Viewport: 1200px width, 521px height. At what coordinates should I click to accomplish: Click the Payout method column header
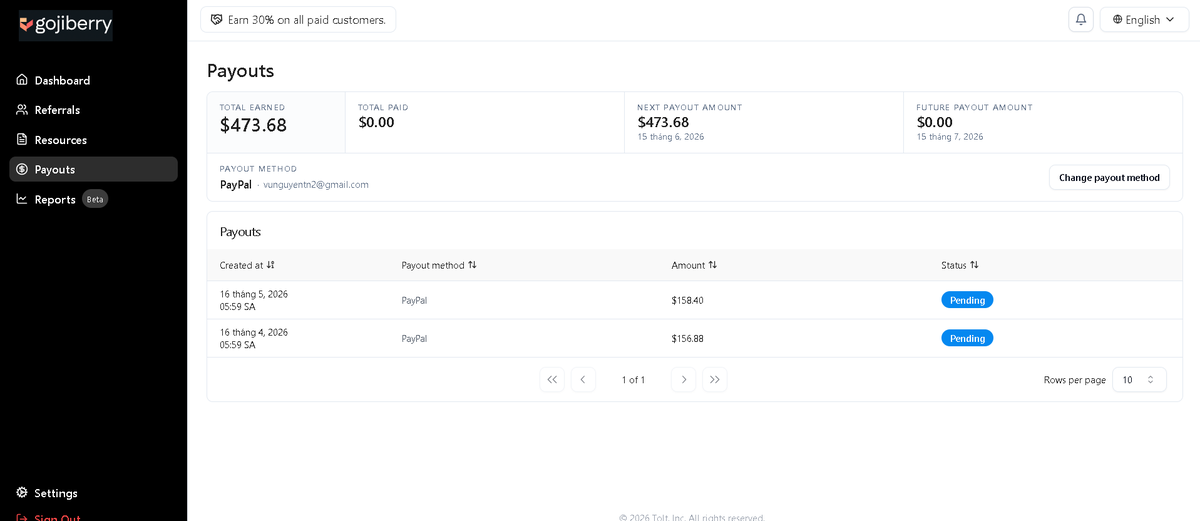point(439,265)
